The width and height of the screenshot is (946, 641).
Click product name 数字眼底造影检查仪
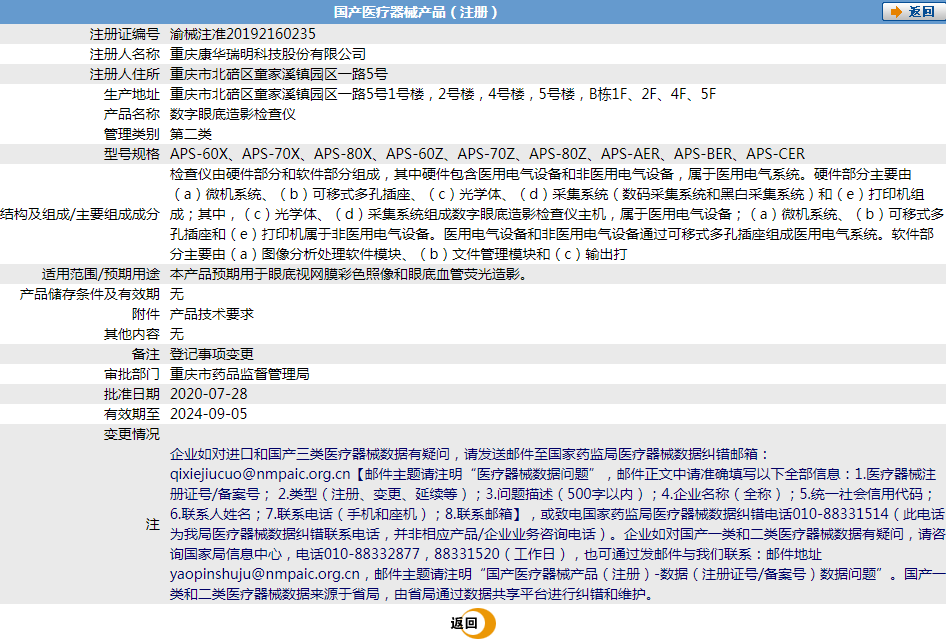point(233,113)
